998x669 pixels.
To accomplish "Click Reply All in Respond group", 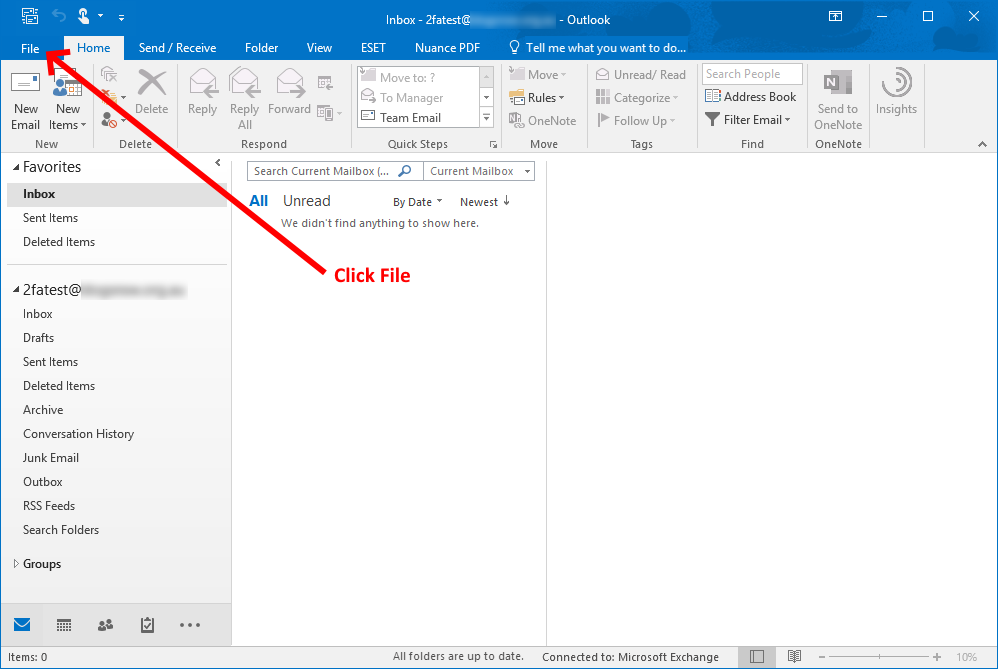I will coord(244,101).
